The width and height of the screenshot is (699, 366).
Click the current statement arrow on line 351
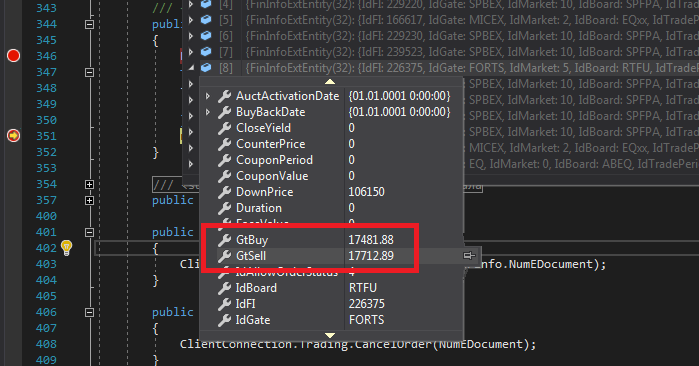(13, 135)
